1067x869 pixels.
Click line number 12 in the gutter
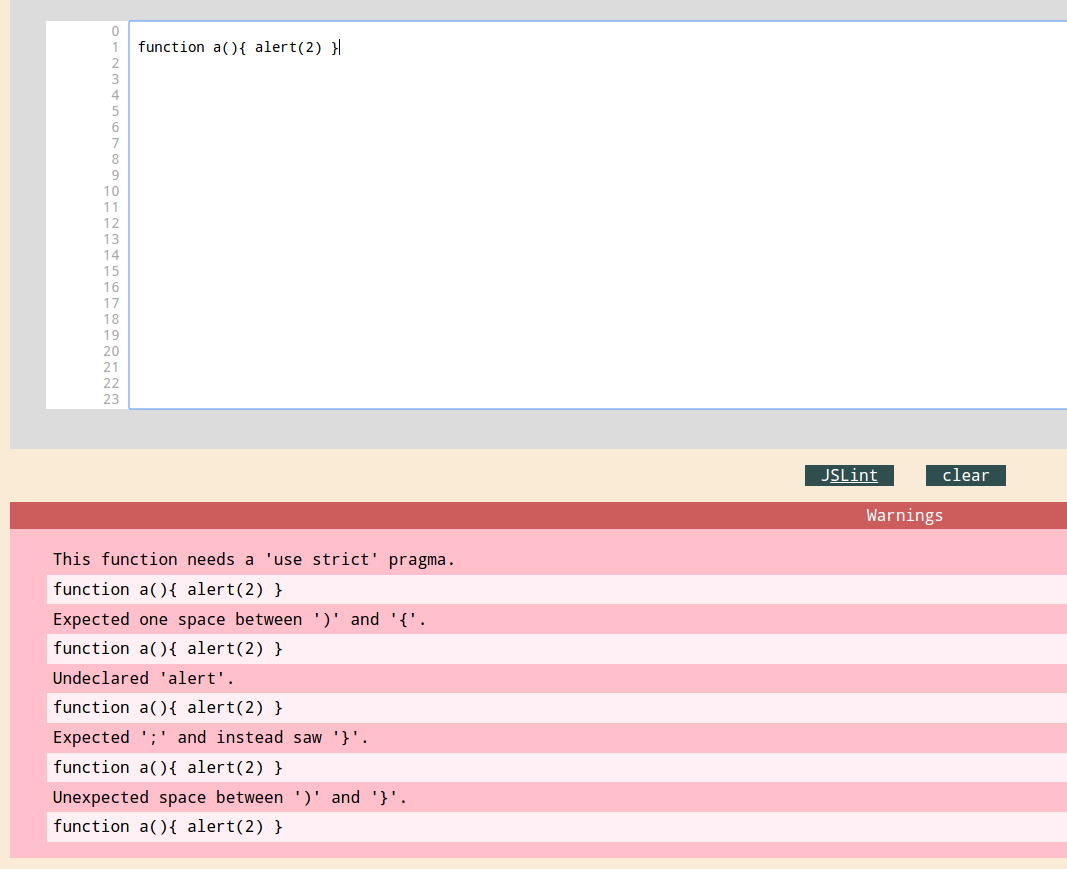tap(111, 223)
